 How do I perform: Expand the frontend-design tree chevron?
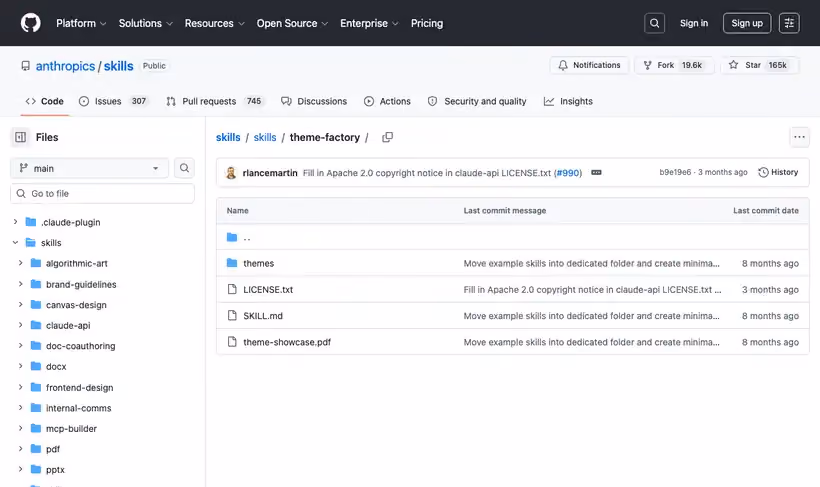pyautogui.click(x=20, y=387)
